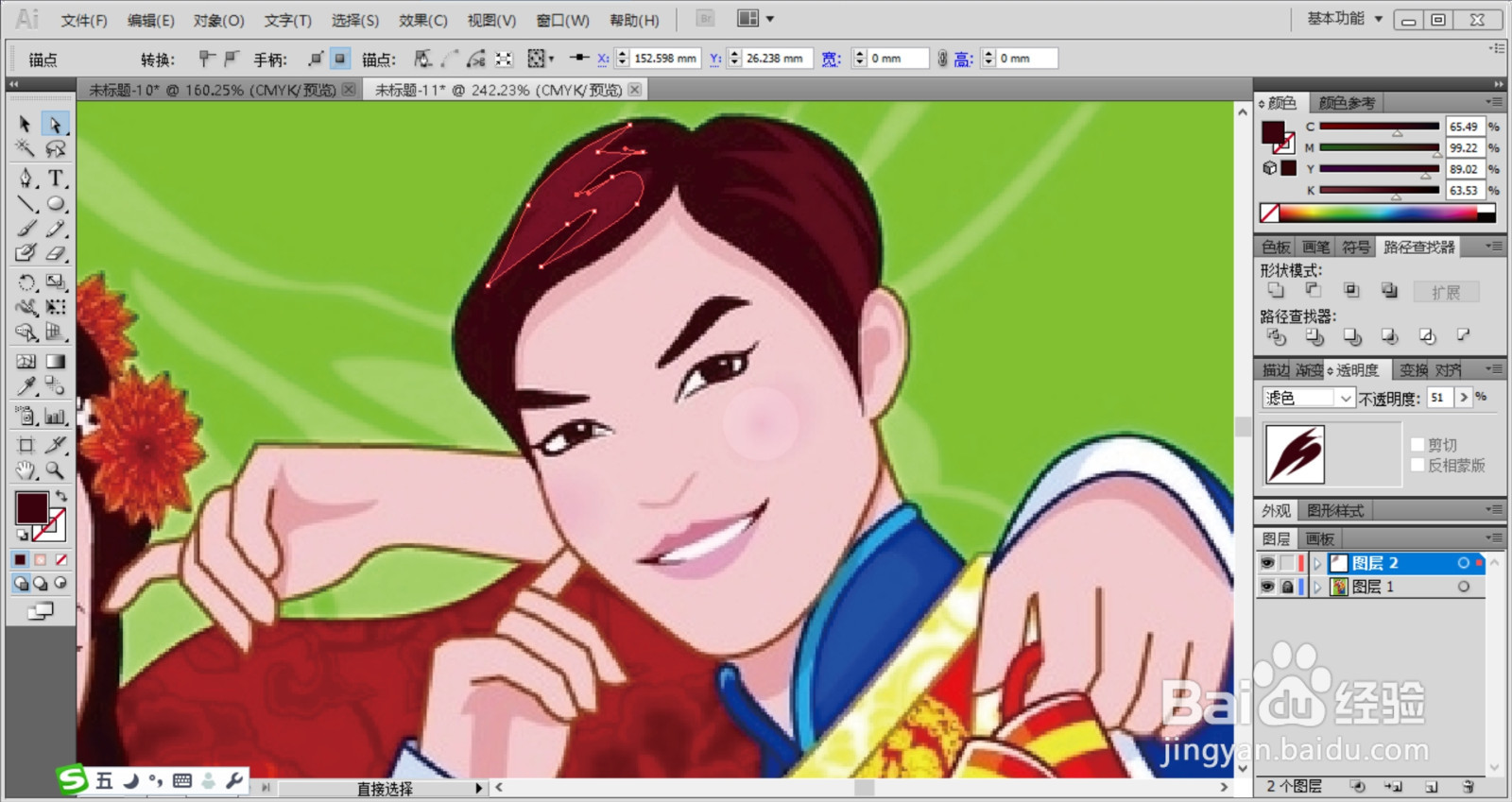This screenshot has height=802, width=1512.
Task: Click the 扩展 button in Pathfinder
Action: (x=1446, y=292)
